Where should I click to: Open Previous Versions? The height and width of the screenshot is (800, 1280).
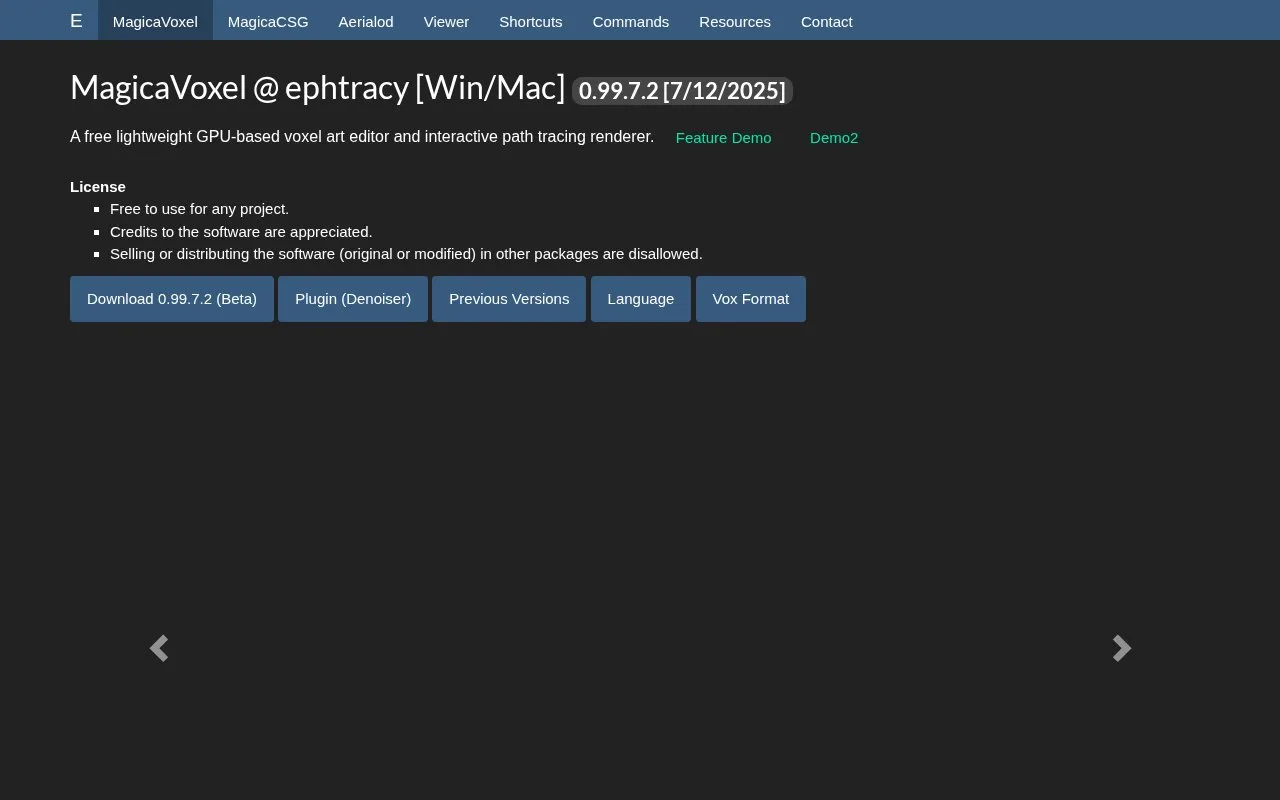point(509,299)
